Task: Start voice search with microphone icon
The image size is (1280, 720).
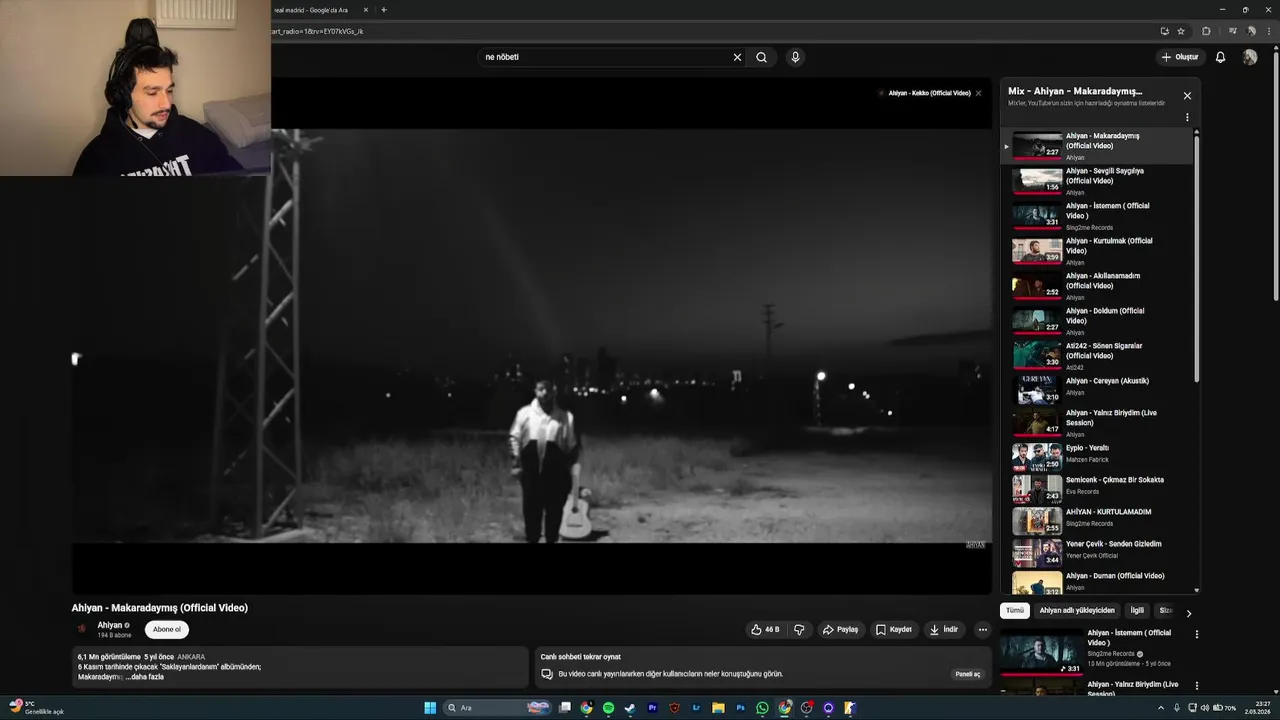Action: coord(795,57)
